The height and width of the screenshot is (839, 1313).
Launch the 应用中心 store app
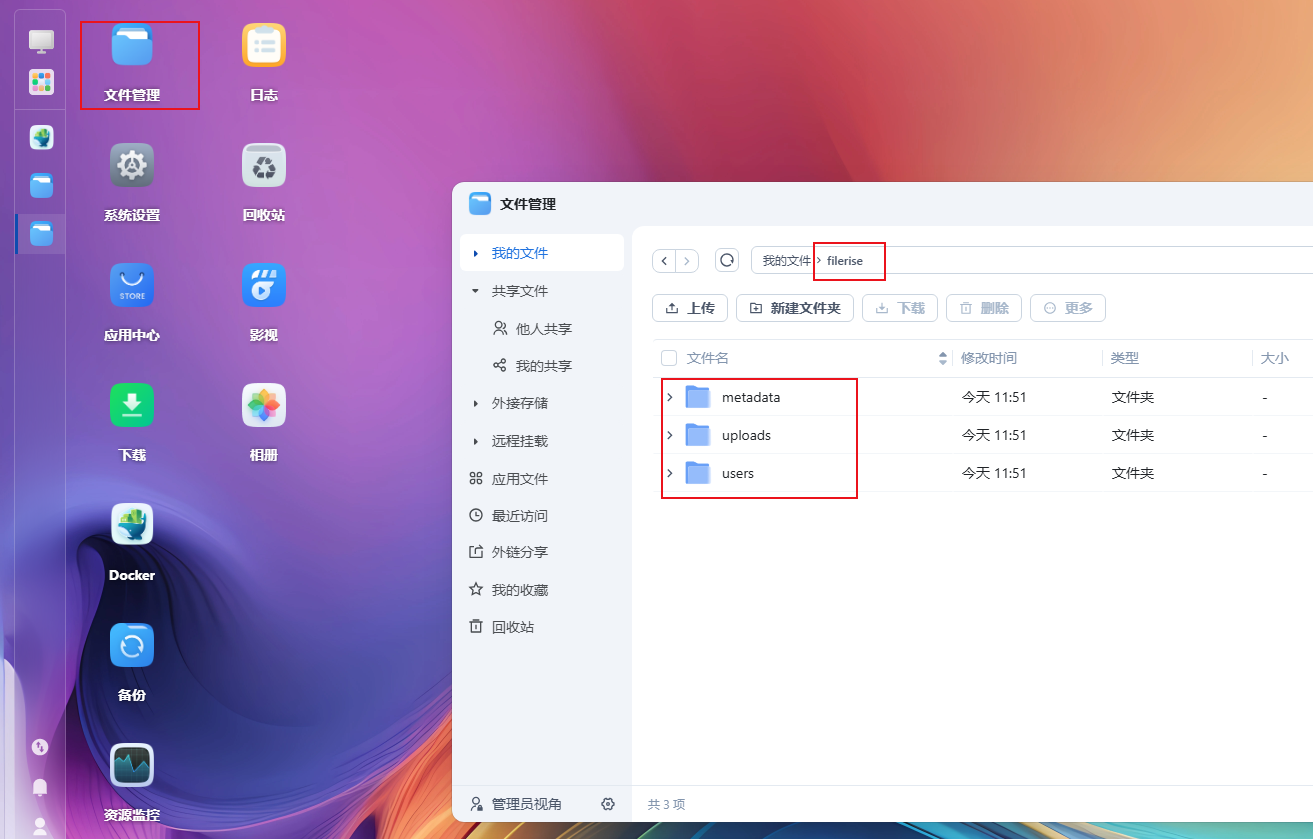132,286
